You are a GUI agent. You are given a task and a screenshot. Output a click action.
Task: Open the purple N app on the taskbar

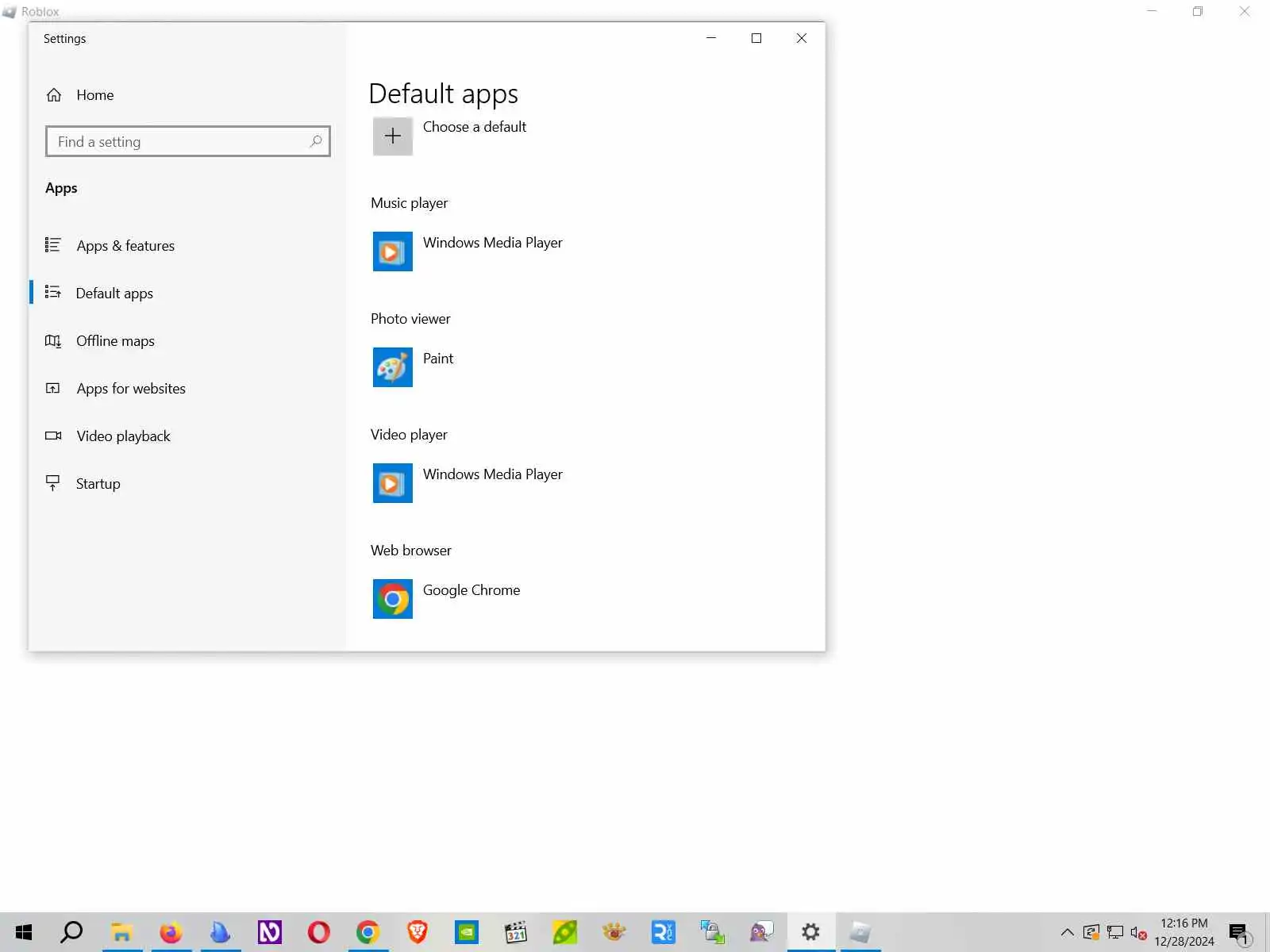point(270,932)
